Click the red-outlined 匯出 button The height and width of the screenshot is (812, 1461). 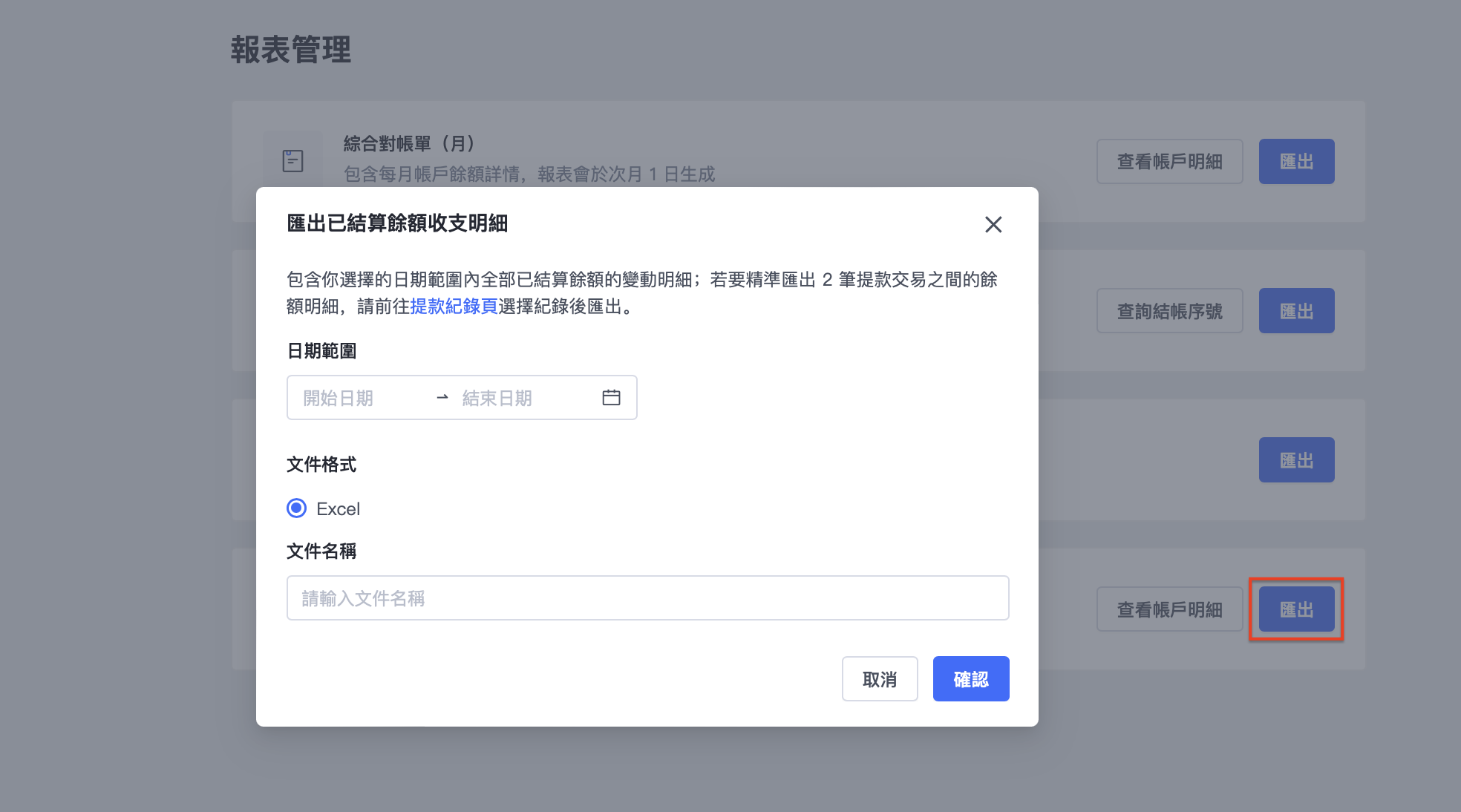click(x=1297, y=609)
